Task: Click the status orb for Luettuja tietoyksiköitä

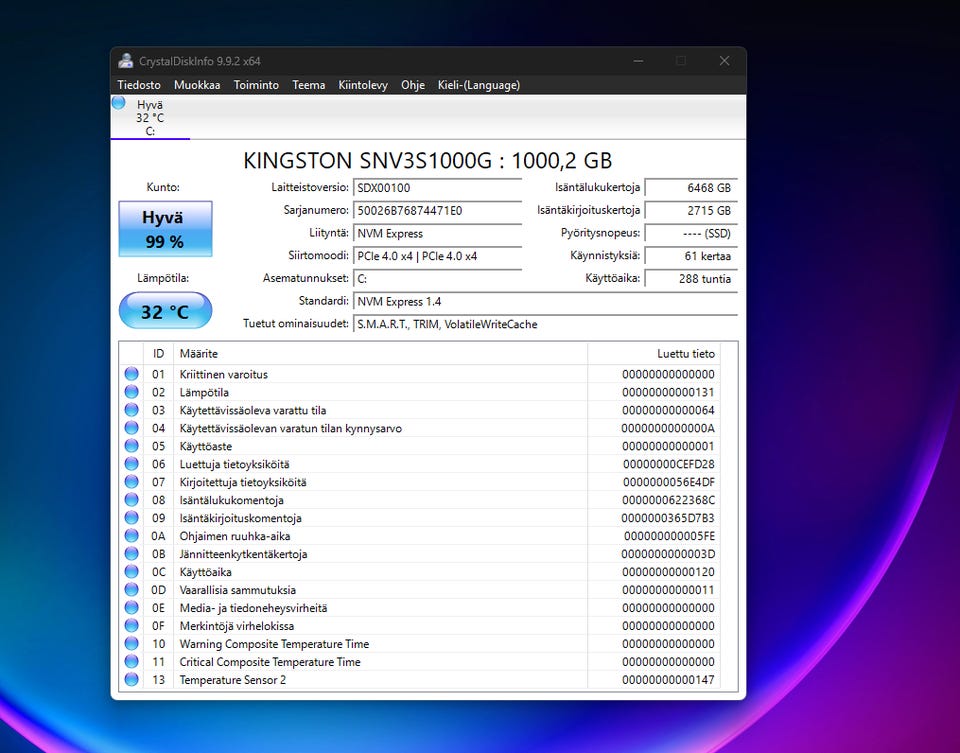Action: tap(131, 463)
